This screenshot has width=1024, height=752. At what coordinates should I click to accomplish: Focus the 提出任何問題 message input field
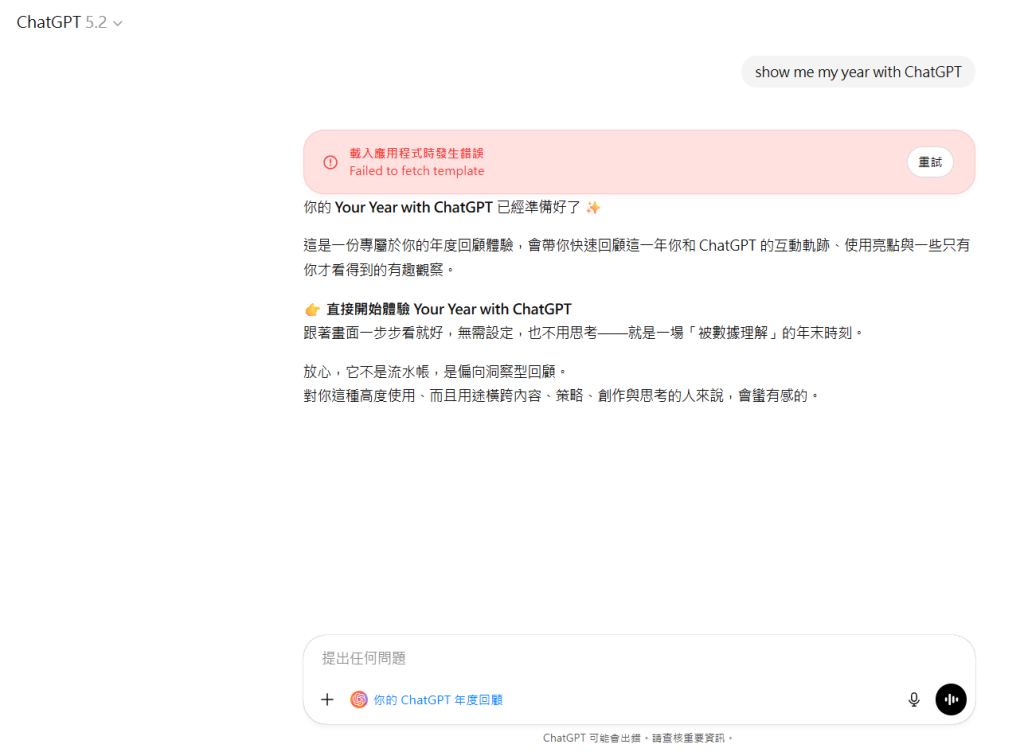[600, 658]
